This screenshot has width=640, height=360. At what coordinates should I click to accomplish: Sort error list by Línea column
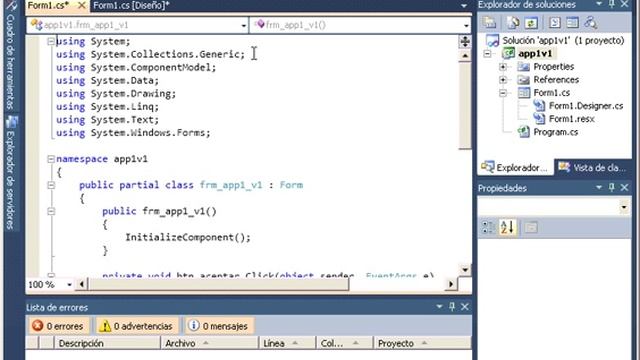[x=287, y=343]
